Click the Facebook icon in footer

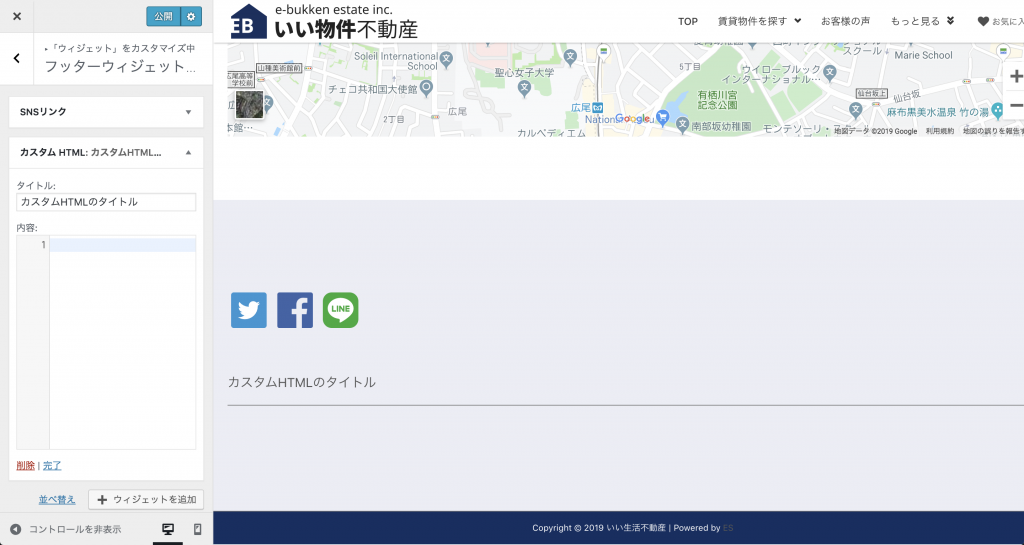tap(295, 310)
